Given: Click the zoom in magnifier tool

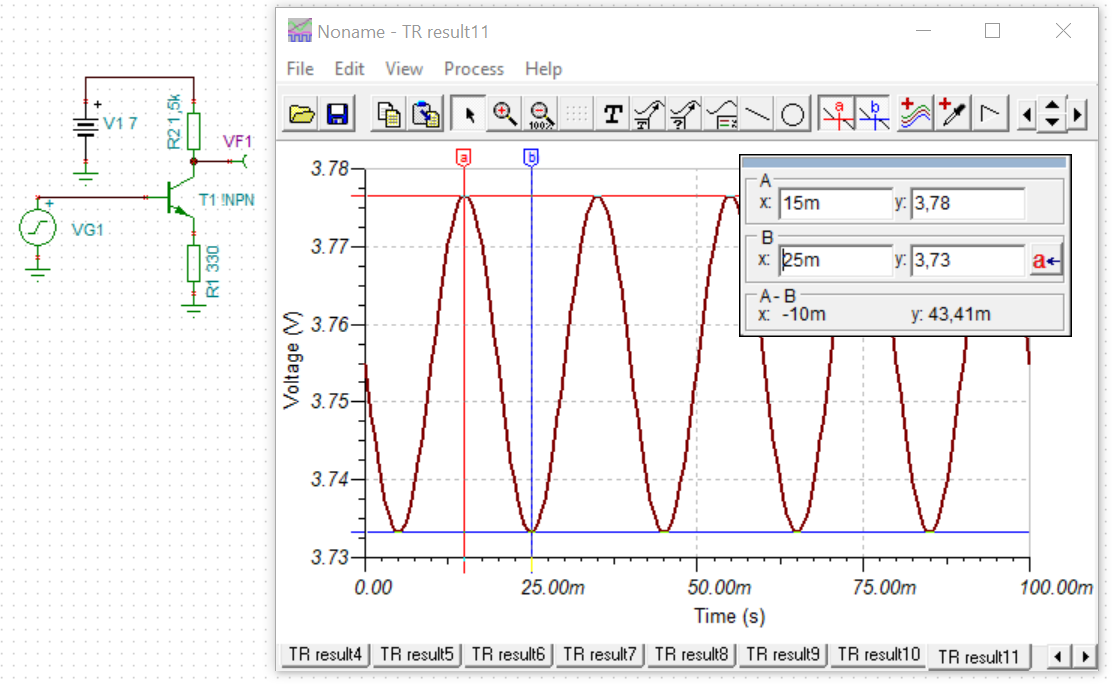Looking at the screenshot, I should click(x=506, y=114).
